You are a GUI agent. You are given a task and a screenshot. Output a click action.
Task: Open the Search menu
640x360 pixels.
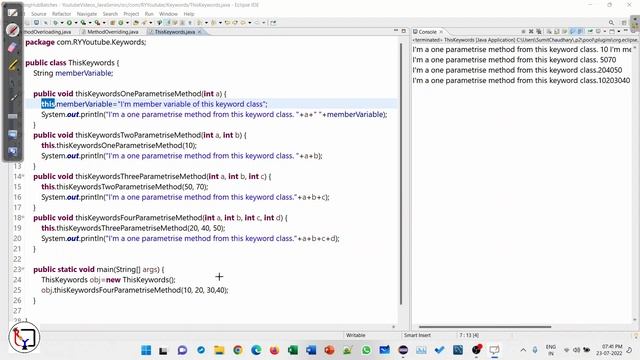click(x=110, y=14)
